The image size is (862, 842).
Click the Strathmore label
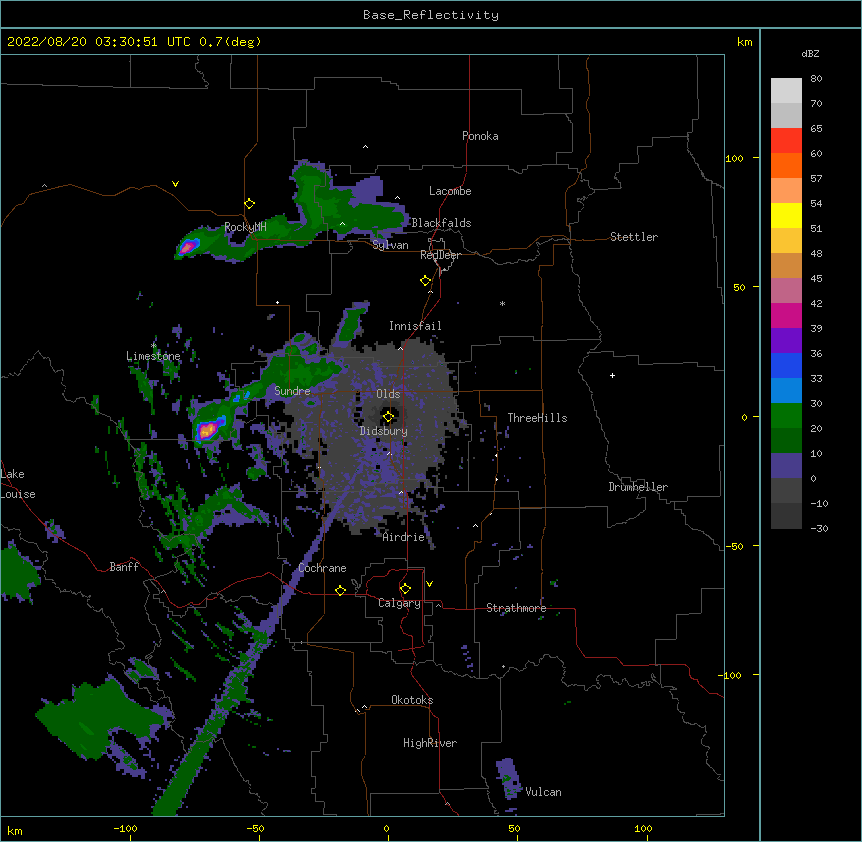516,608
